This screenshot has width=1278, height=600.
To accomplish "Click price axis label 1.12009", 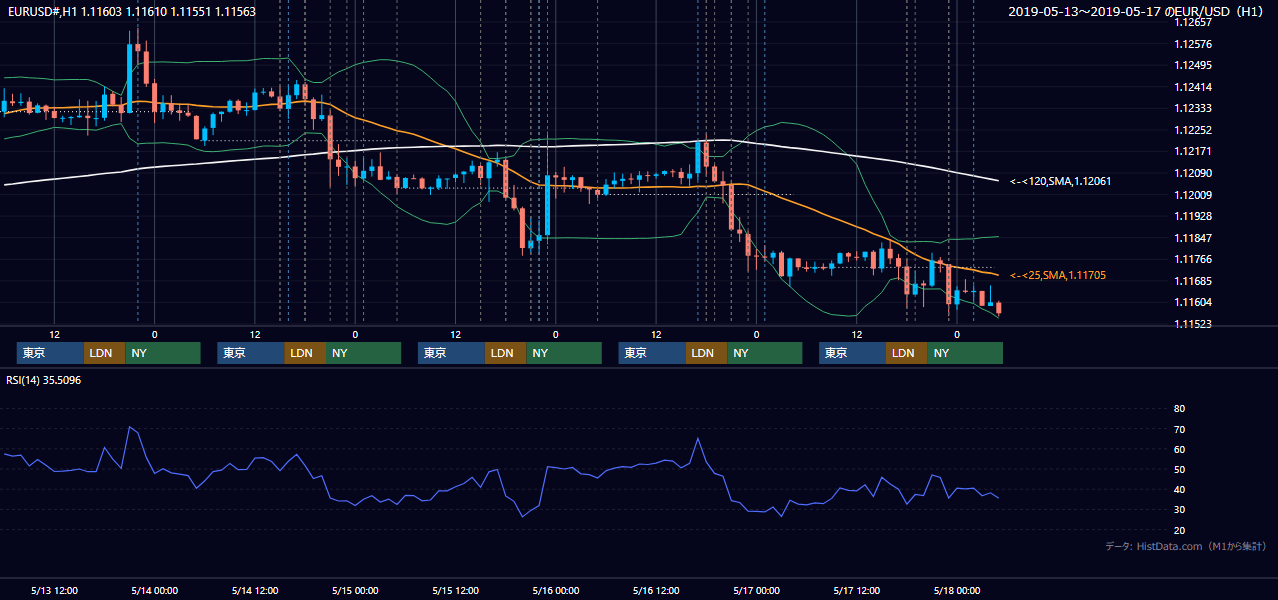I will click(1192, 195).
